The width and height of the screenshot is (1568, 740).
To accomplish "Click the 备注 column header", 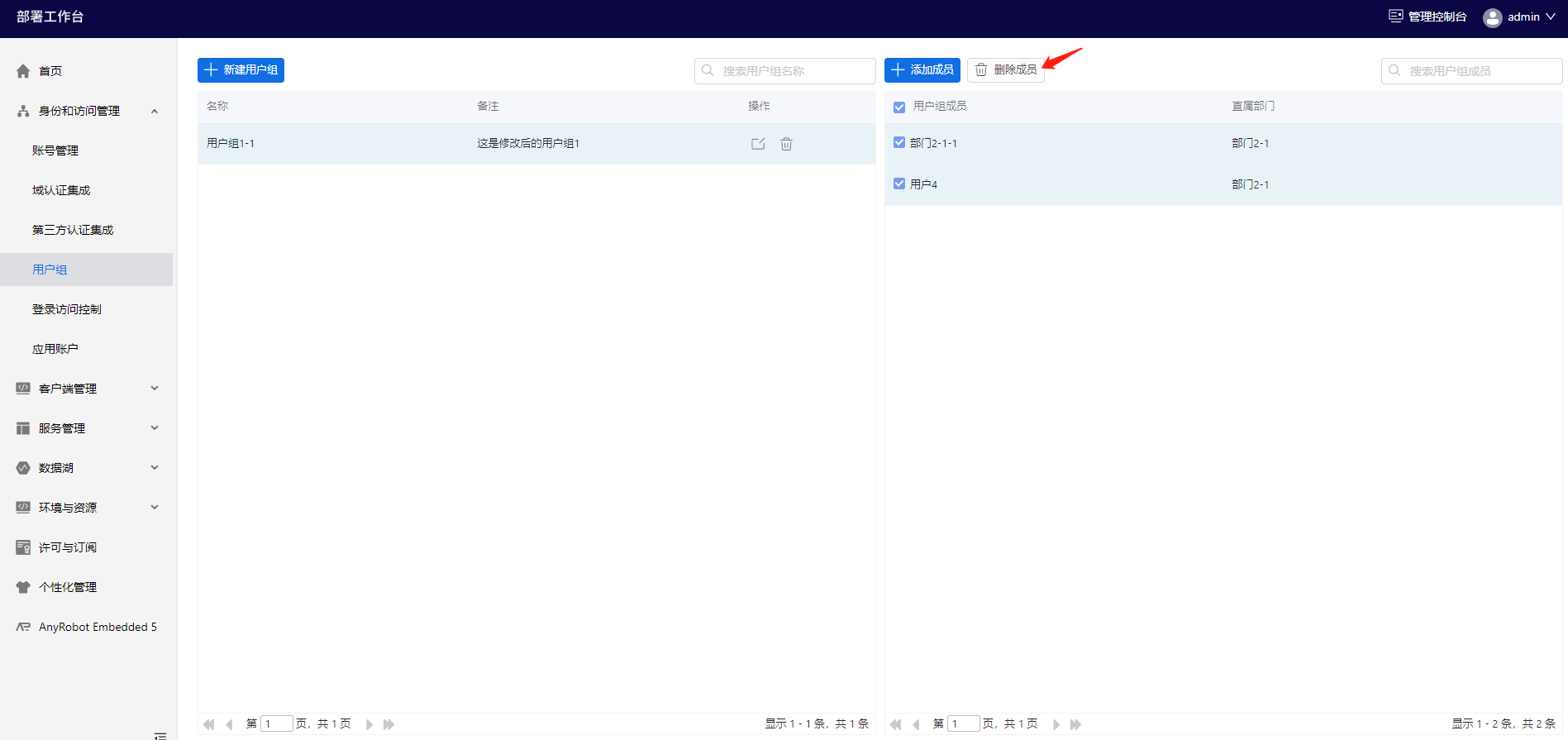I will (488, 106).
